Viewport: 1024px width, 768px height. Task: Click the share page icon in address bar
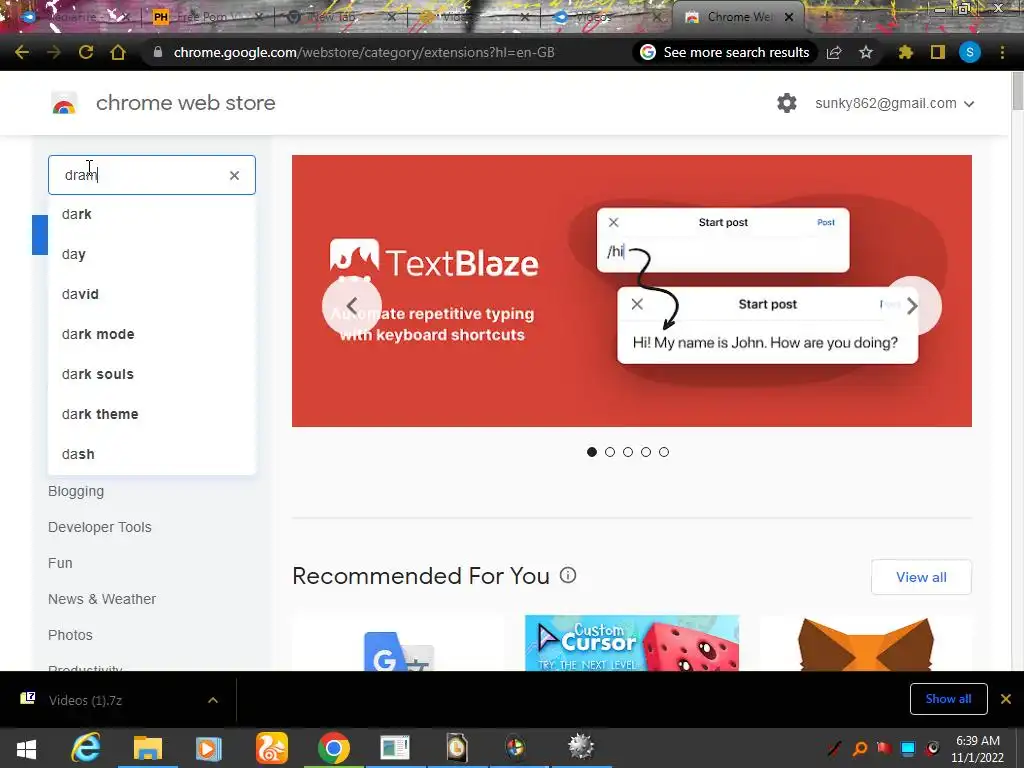click(x=834, y=52)
